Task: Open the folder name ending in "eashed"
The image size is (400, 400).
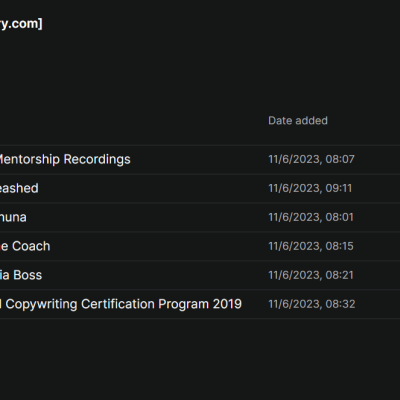Action: coord(19,188)
